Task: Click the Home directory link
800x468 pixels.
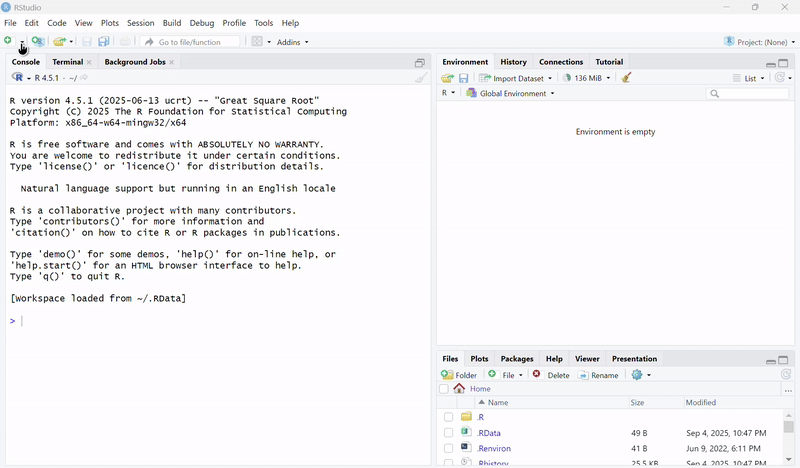Action: click(480, 389)
